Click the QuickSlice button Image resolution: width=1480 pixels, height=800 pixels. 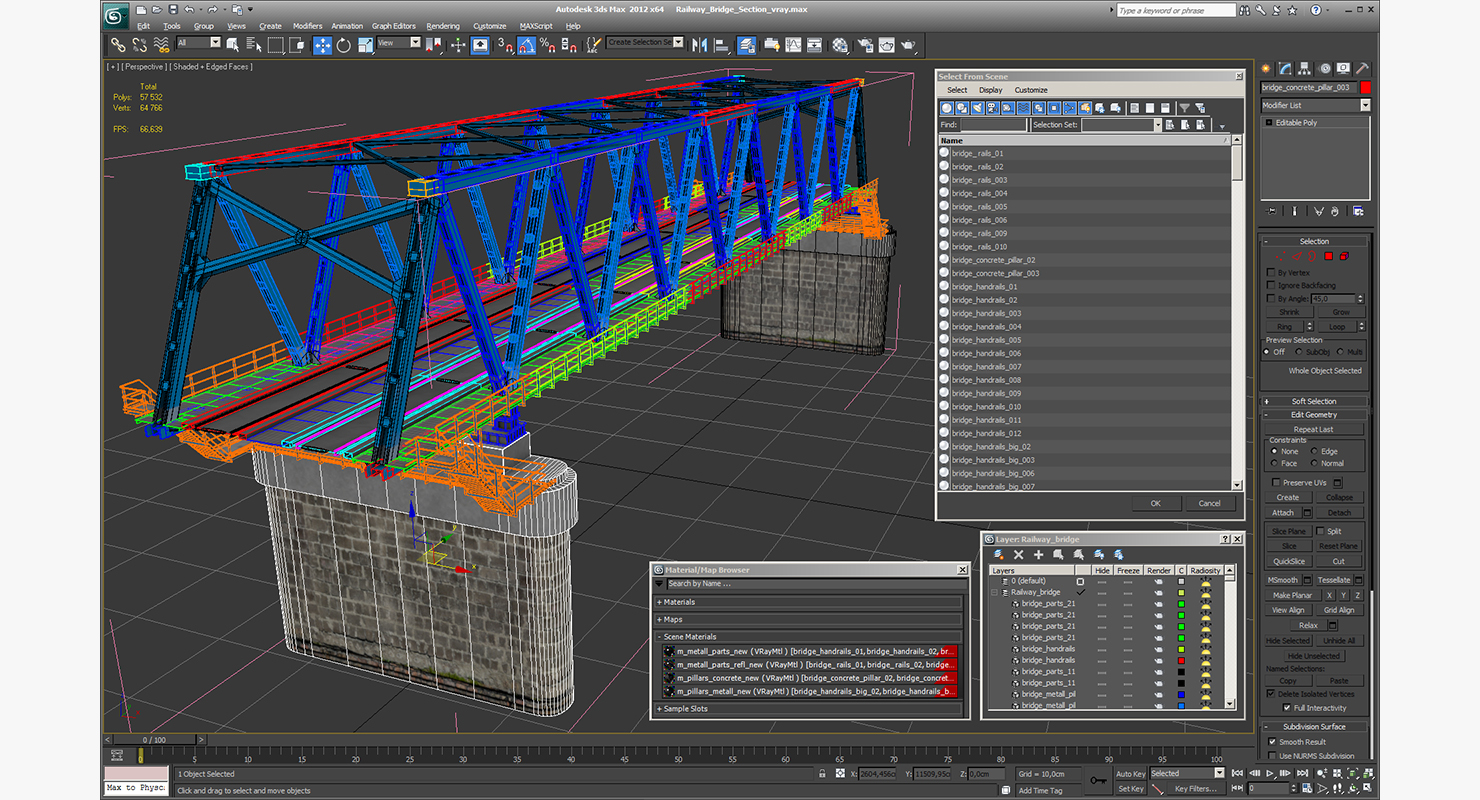(x=1289, y=561)
